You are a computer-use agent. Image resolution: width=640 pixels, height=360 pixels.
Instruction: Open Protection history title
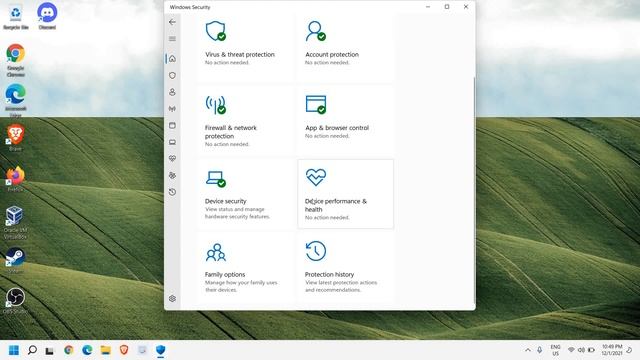pyautogui.click(x=329, y=275)
